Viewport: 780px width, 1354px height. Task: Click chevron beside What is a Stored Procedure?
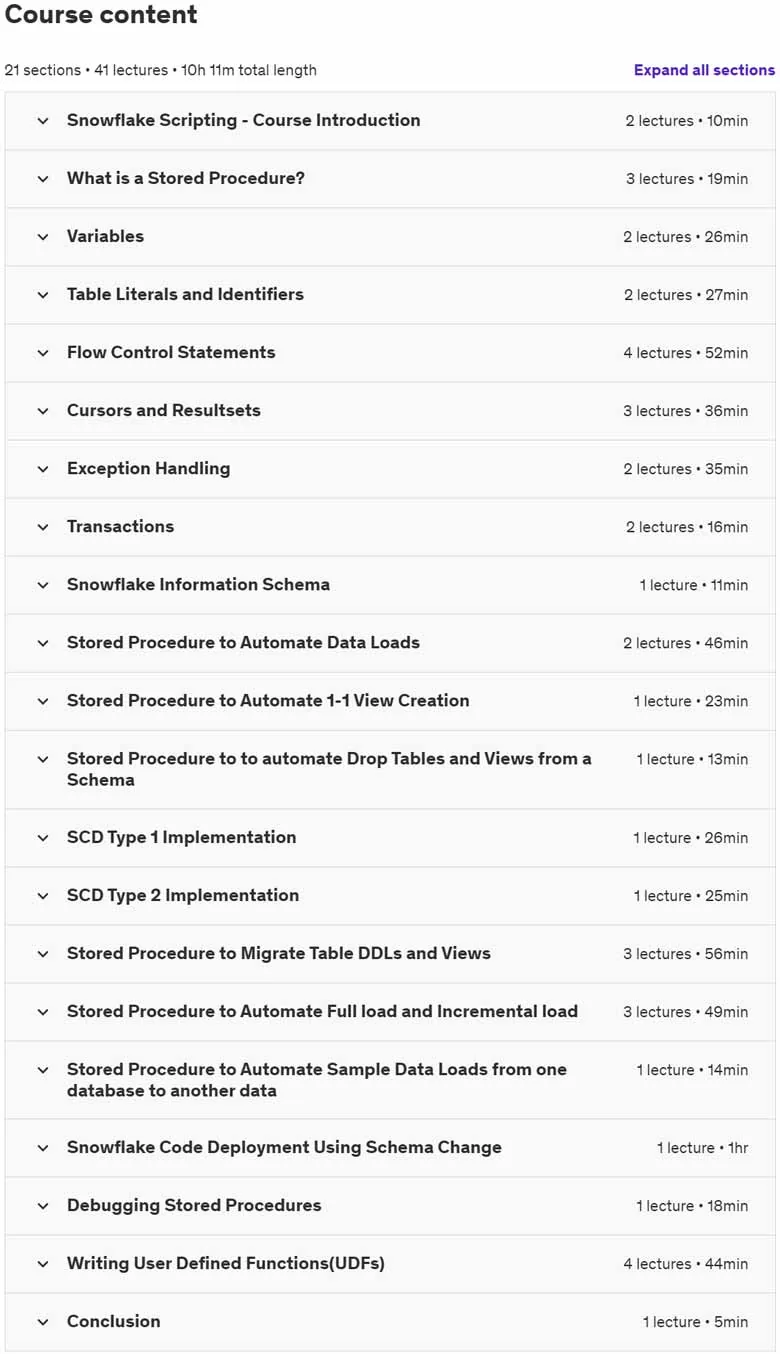pyautogui.click(x=43, y=179)
